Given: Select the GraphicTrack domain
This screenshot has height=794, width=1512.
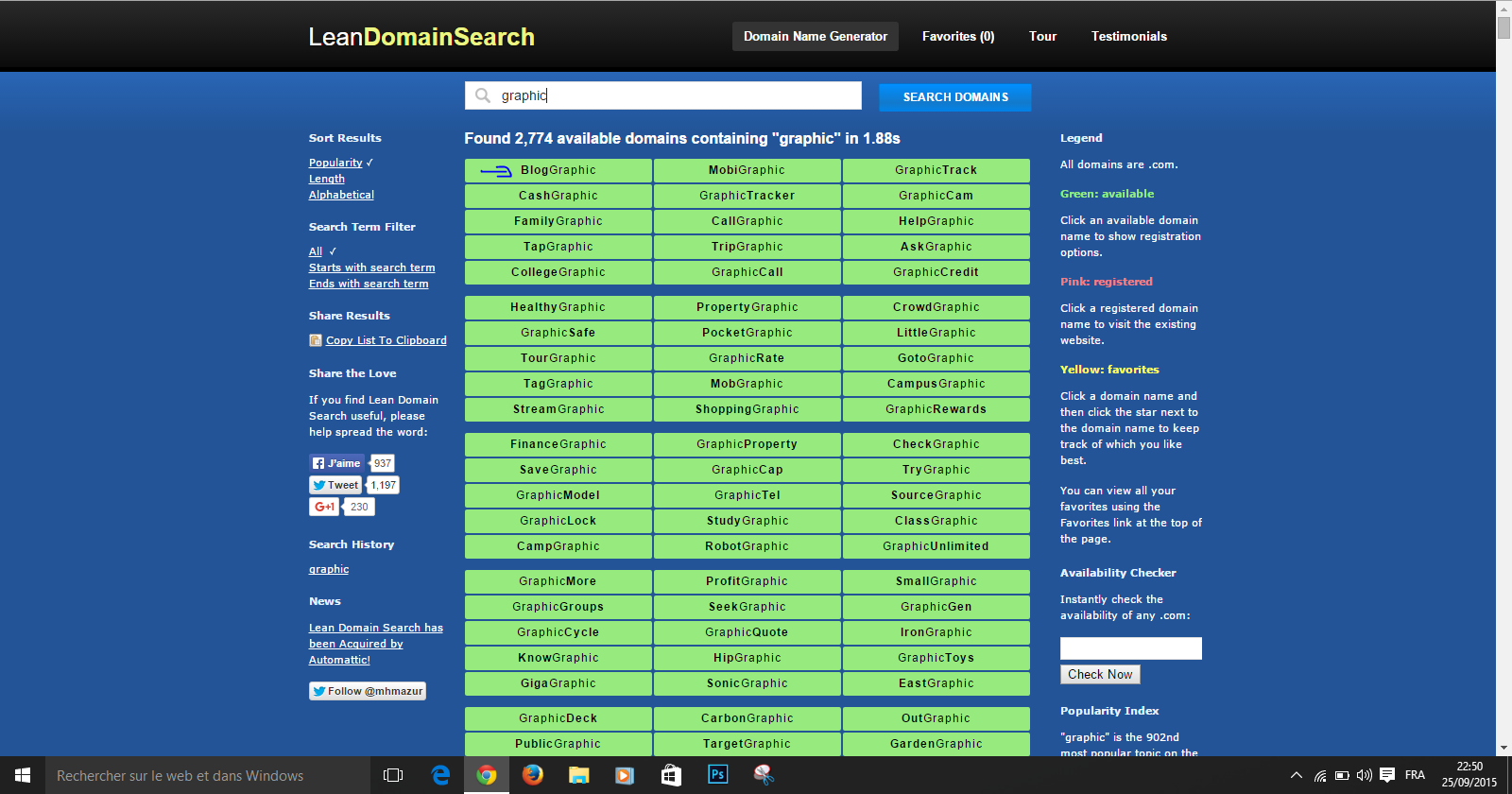Looking at the screenshot, I should pos(936,170).
